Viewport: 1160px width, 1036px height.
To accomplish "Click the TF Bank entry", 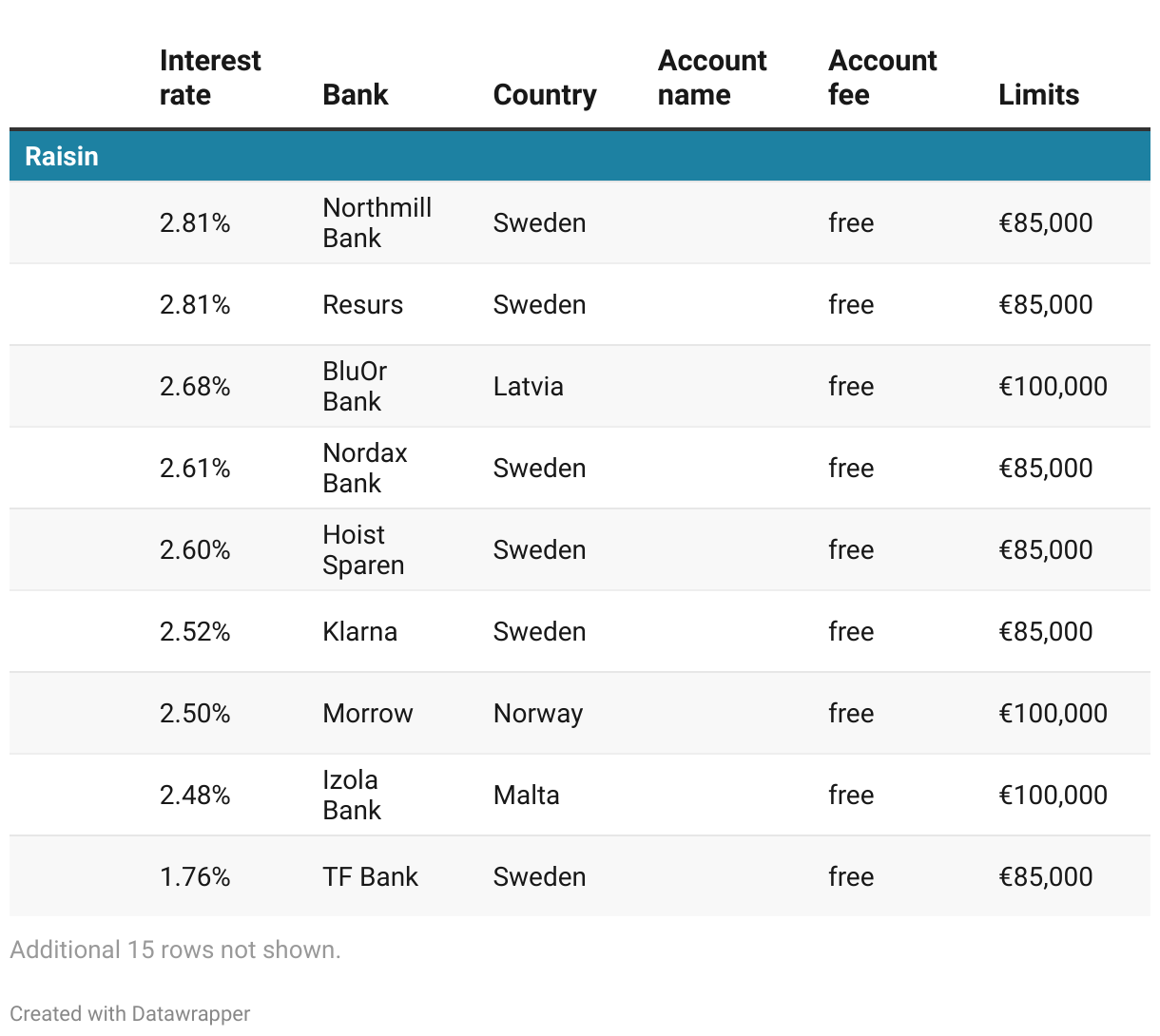I will pos(371,876).
